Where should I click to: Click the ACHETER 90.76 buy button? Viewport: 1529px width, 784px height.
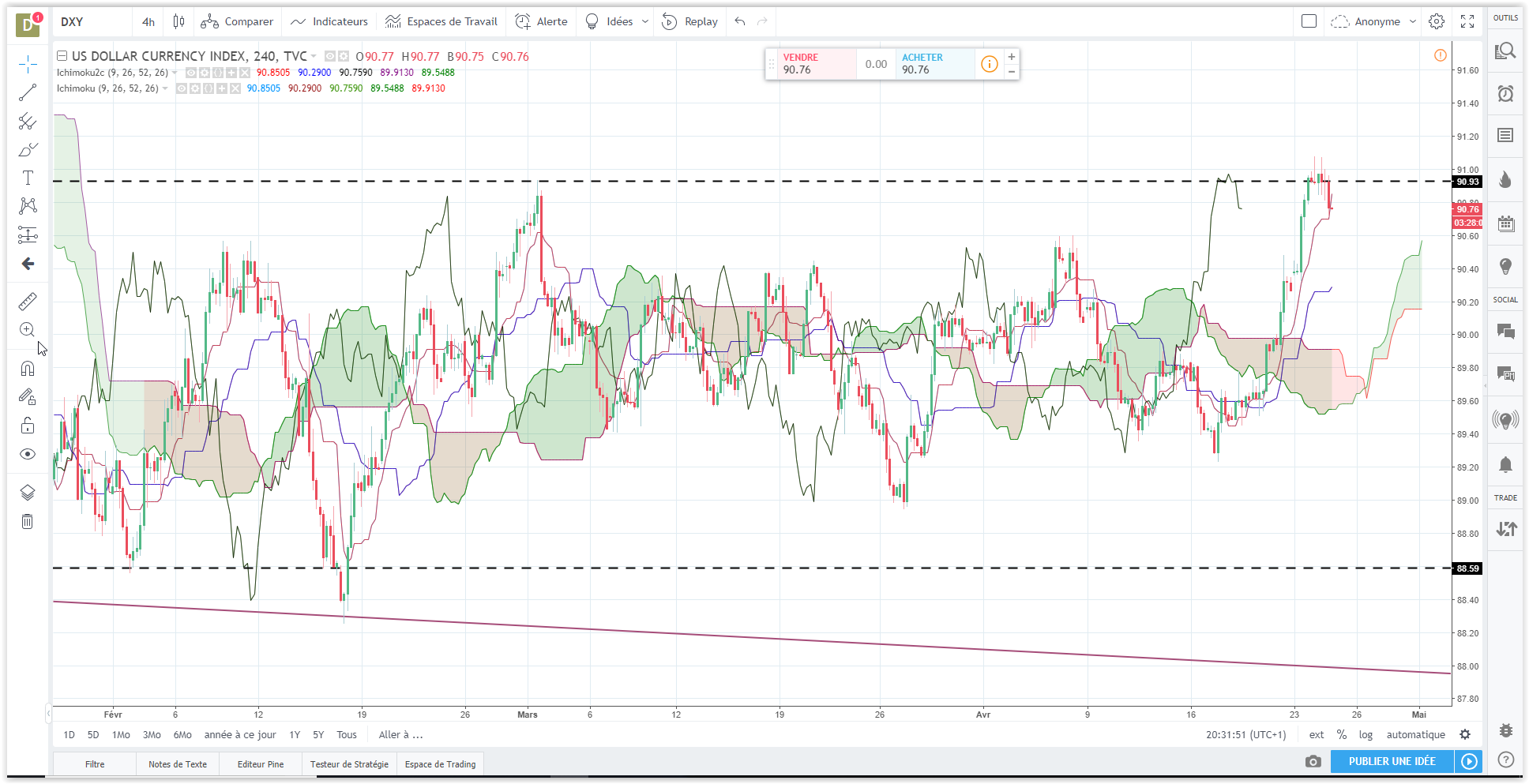935,64
